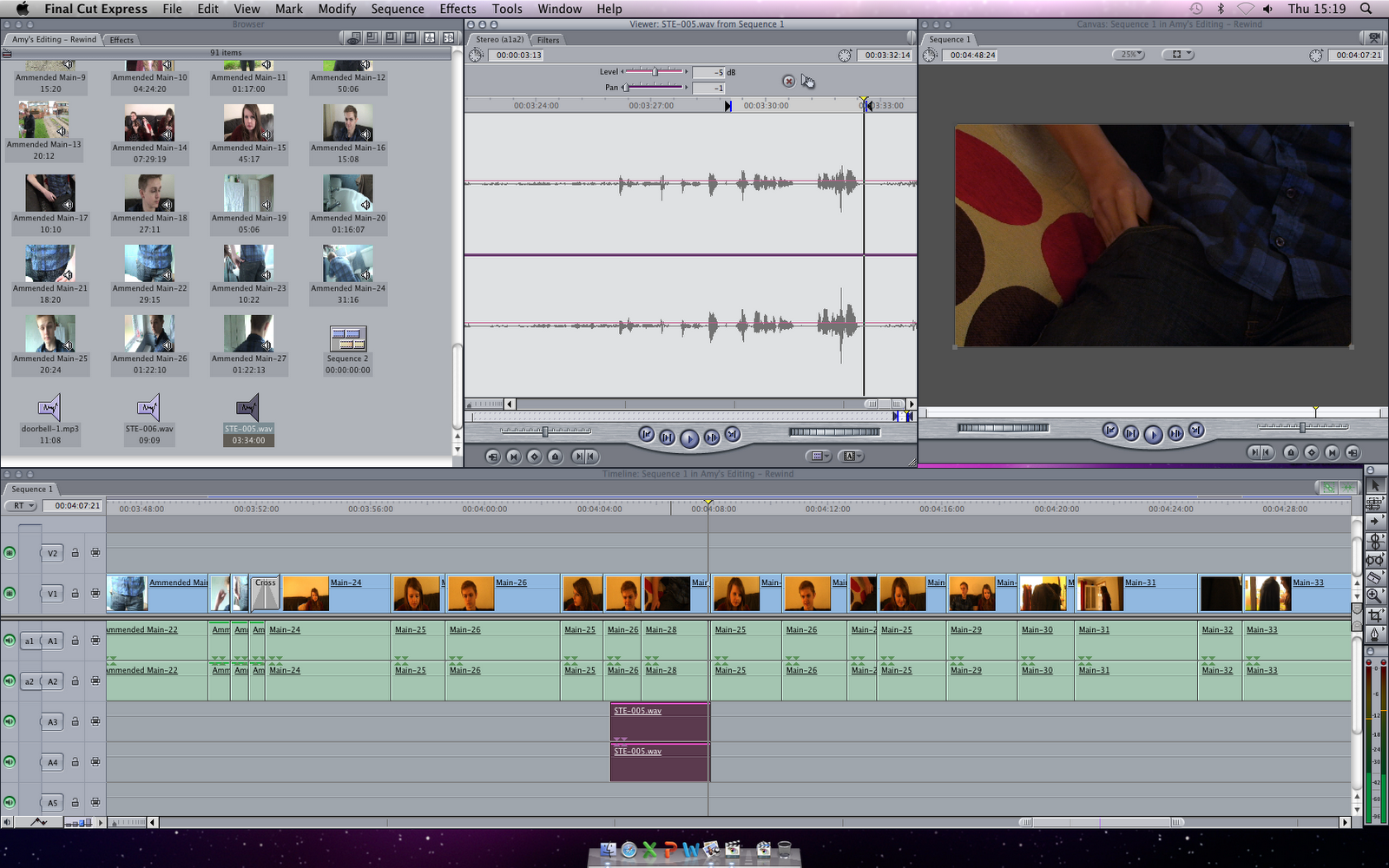Select Sequence 2 icon in Browser
Image resolution: width=1389 pixels, height=868 pixels.
pyautogui.click(x=347, y=339)
